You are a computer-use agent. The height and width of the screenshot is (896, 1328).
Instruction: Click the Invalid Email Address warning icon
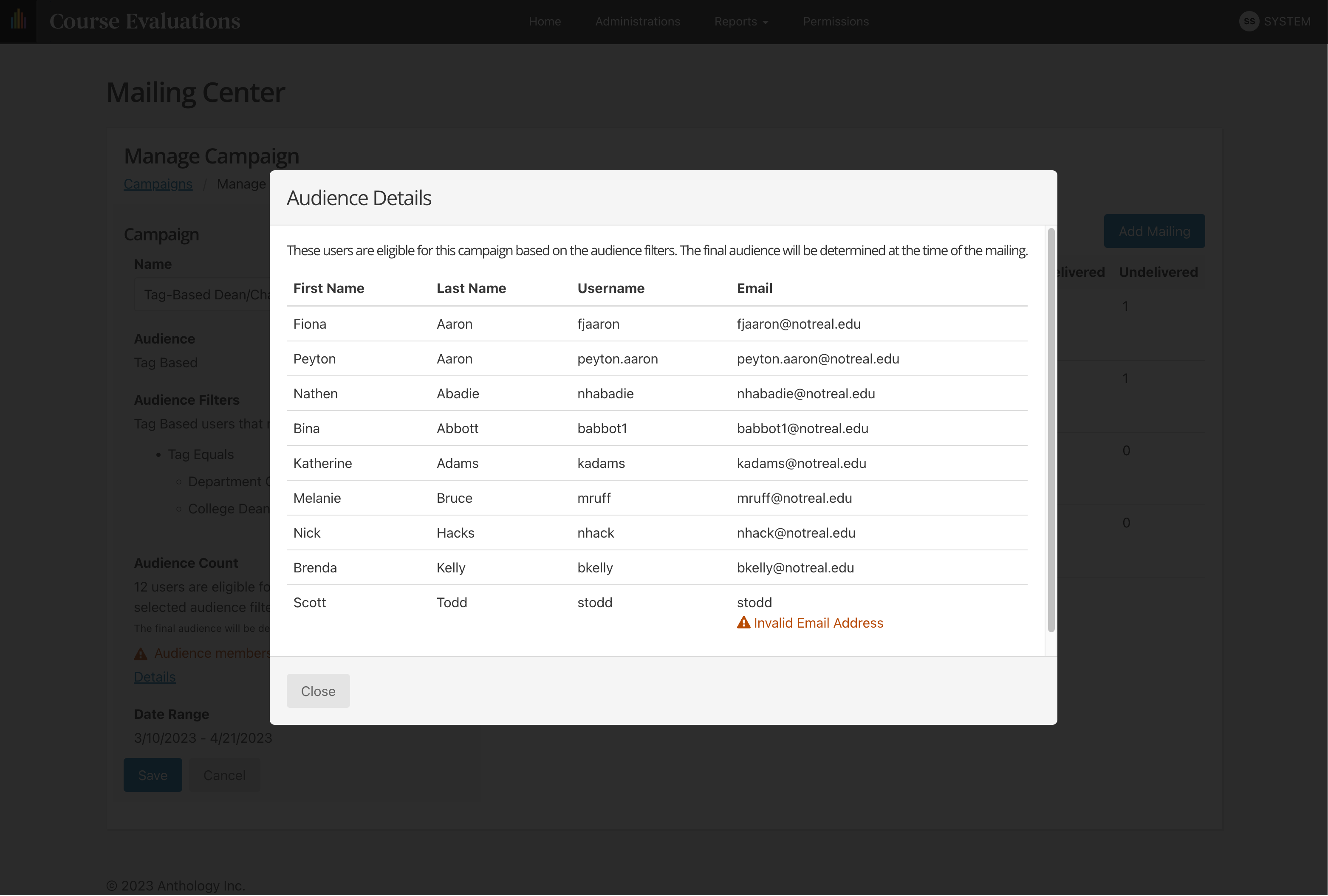click(x=743, y=623)
